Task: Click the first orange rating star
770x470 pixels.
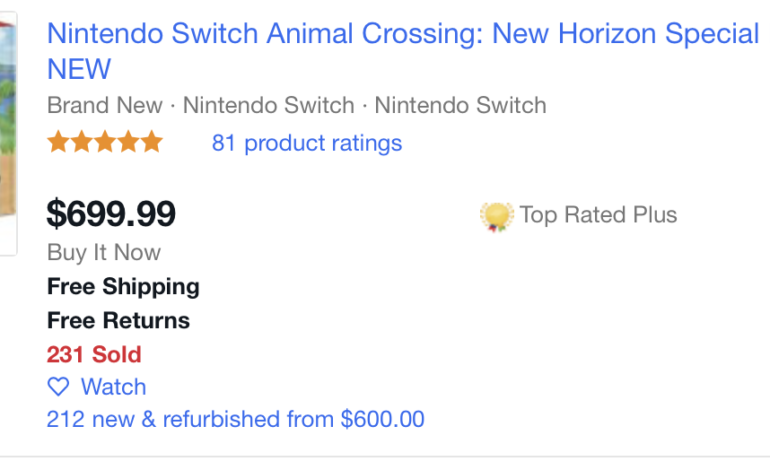Action: pyautogui.click(x=58, y=142)
